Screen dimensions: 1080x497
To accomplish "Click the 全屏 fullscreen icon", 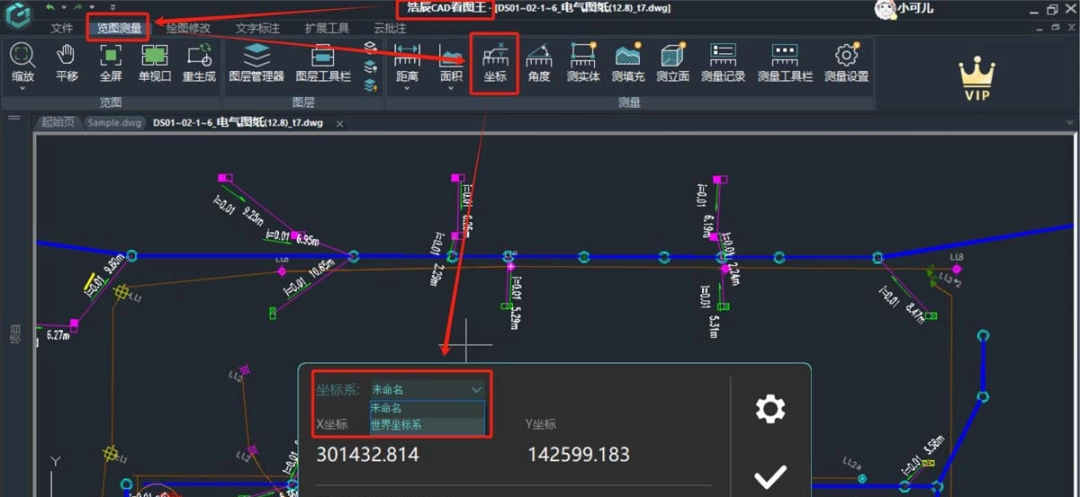I will click(111, 62).
